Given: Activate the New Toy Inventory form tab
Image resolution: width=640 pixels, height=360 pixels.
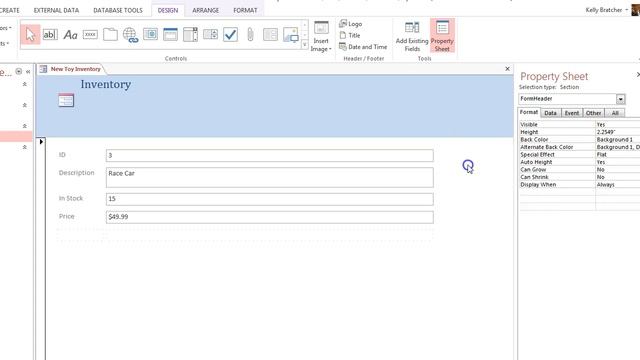Looking at the screenshot, I should pyautogui.click(x=72, y=69).
